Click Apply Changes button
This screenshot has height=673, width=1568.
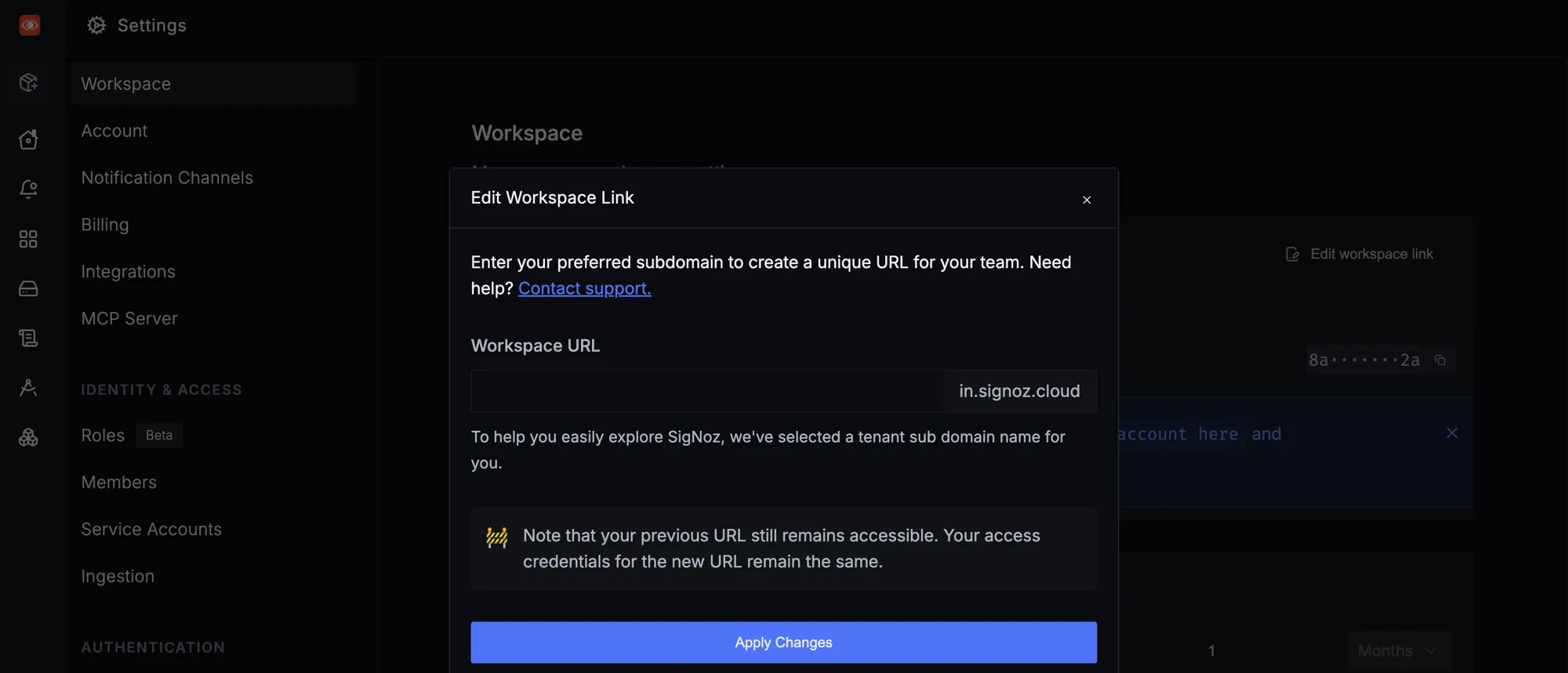coord(783,642)
